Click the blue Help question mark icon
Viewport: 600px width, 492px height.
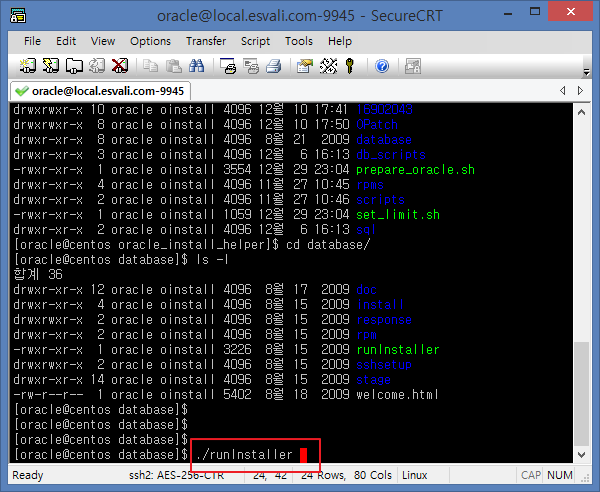tap(382, 66)
